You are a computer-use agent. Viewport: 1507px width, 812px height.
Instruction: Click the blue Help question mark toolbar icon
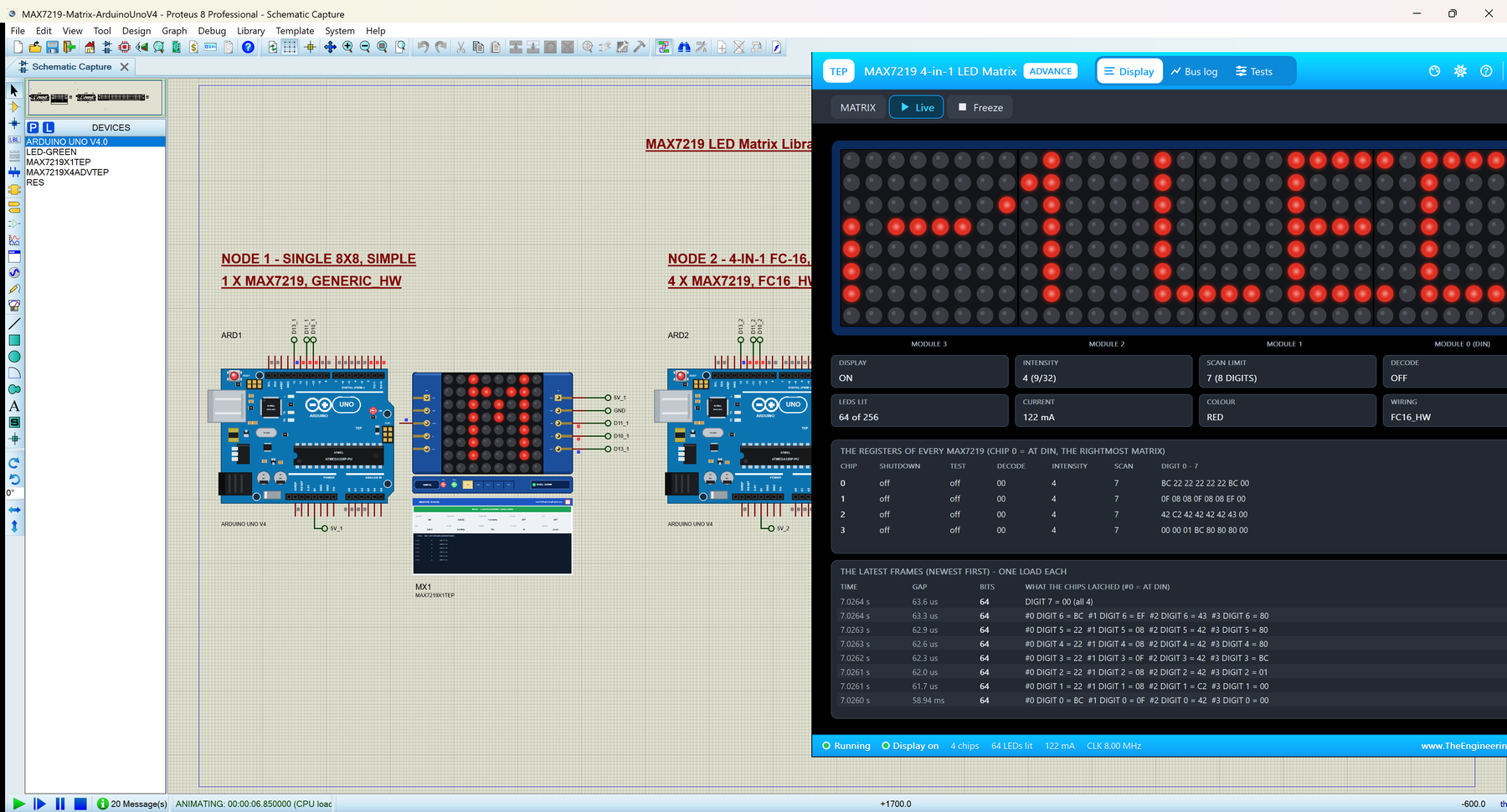pos(248,48)
